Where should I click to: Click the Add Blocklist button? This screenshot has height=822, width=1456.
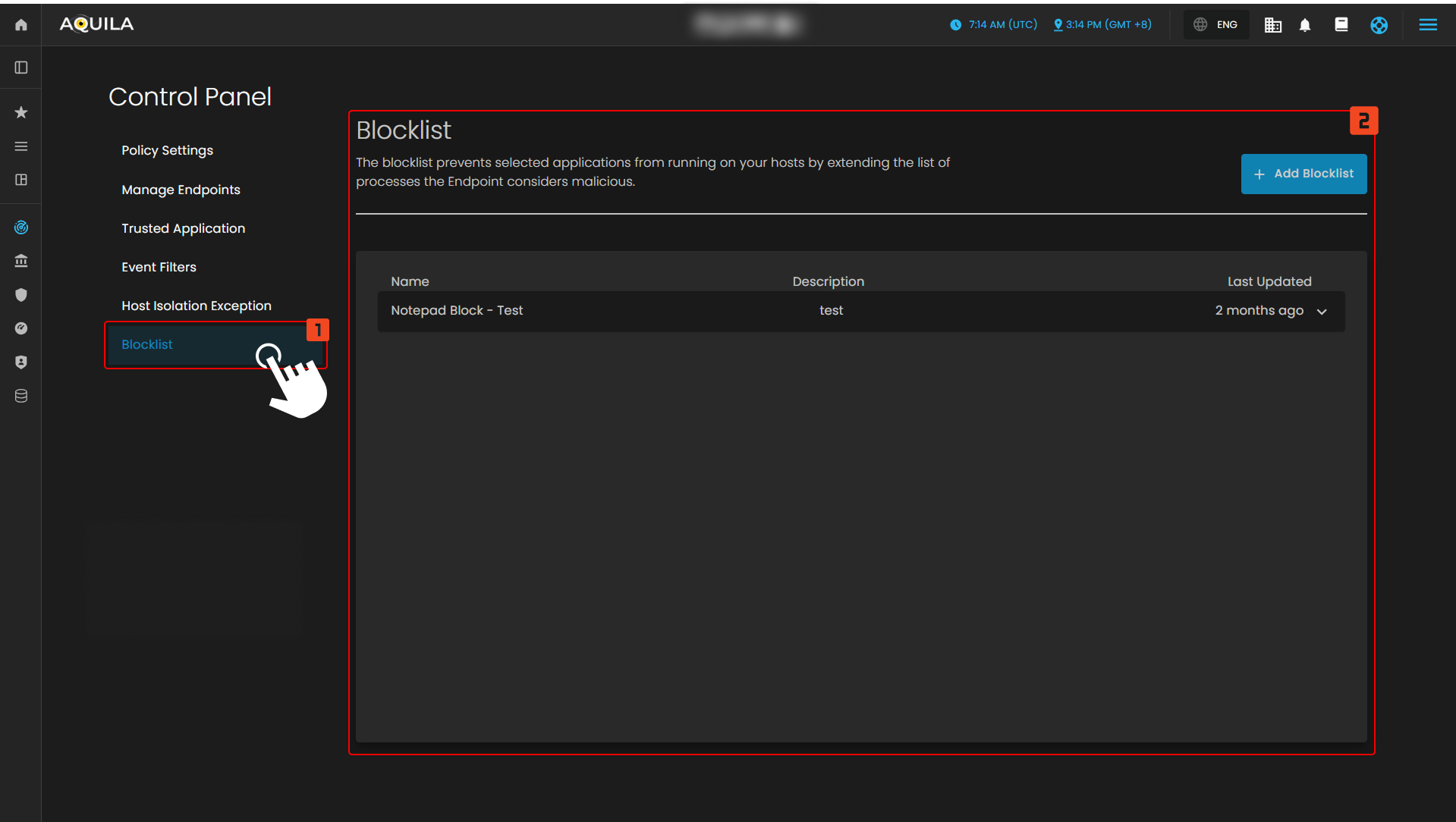coord(1303,174)
